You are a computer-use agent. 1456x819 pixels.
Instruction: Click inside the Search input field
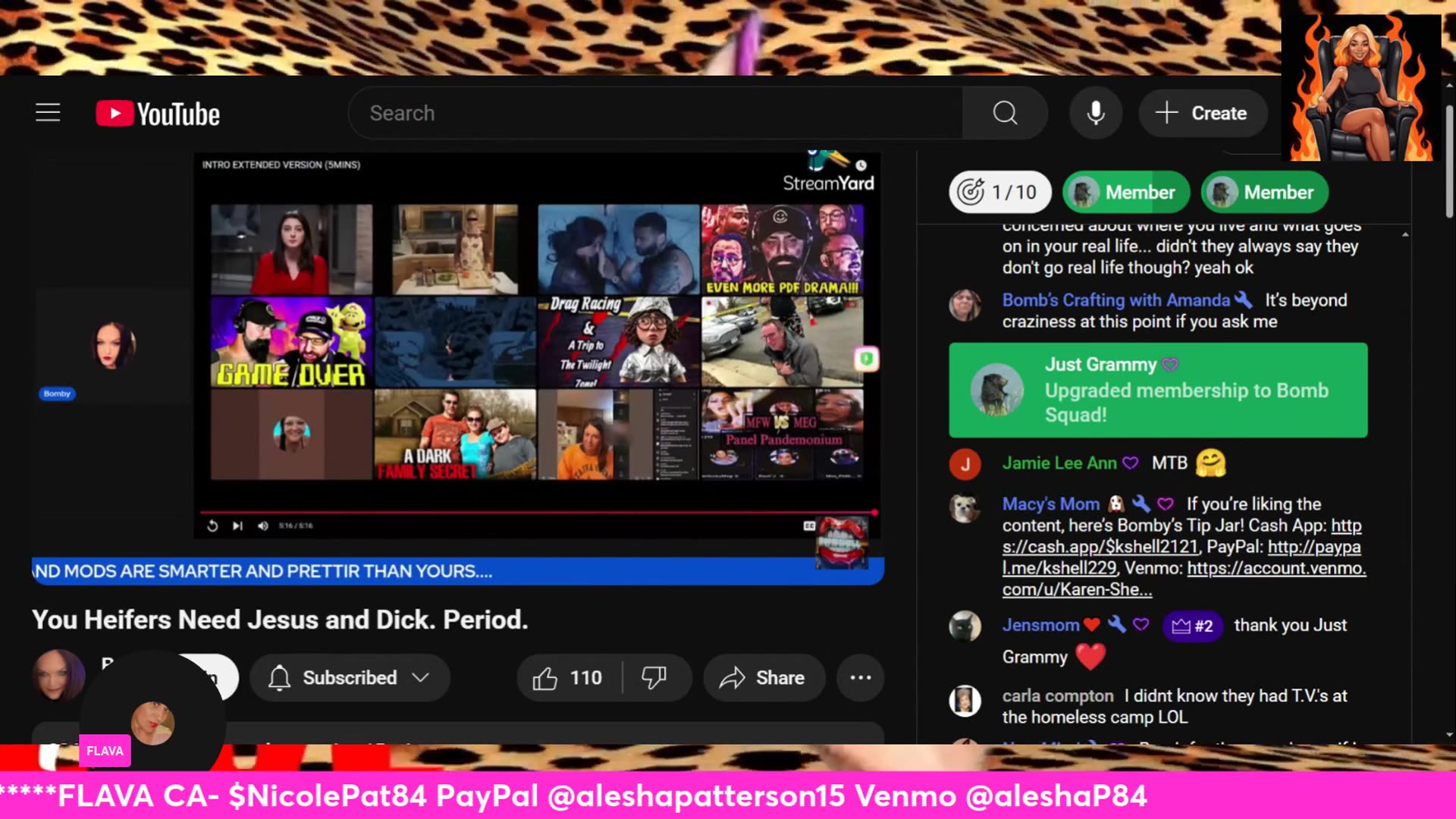coord(652,113)
